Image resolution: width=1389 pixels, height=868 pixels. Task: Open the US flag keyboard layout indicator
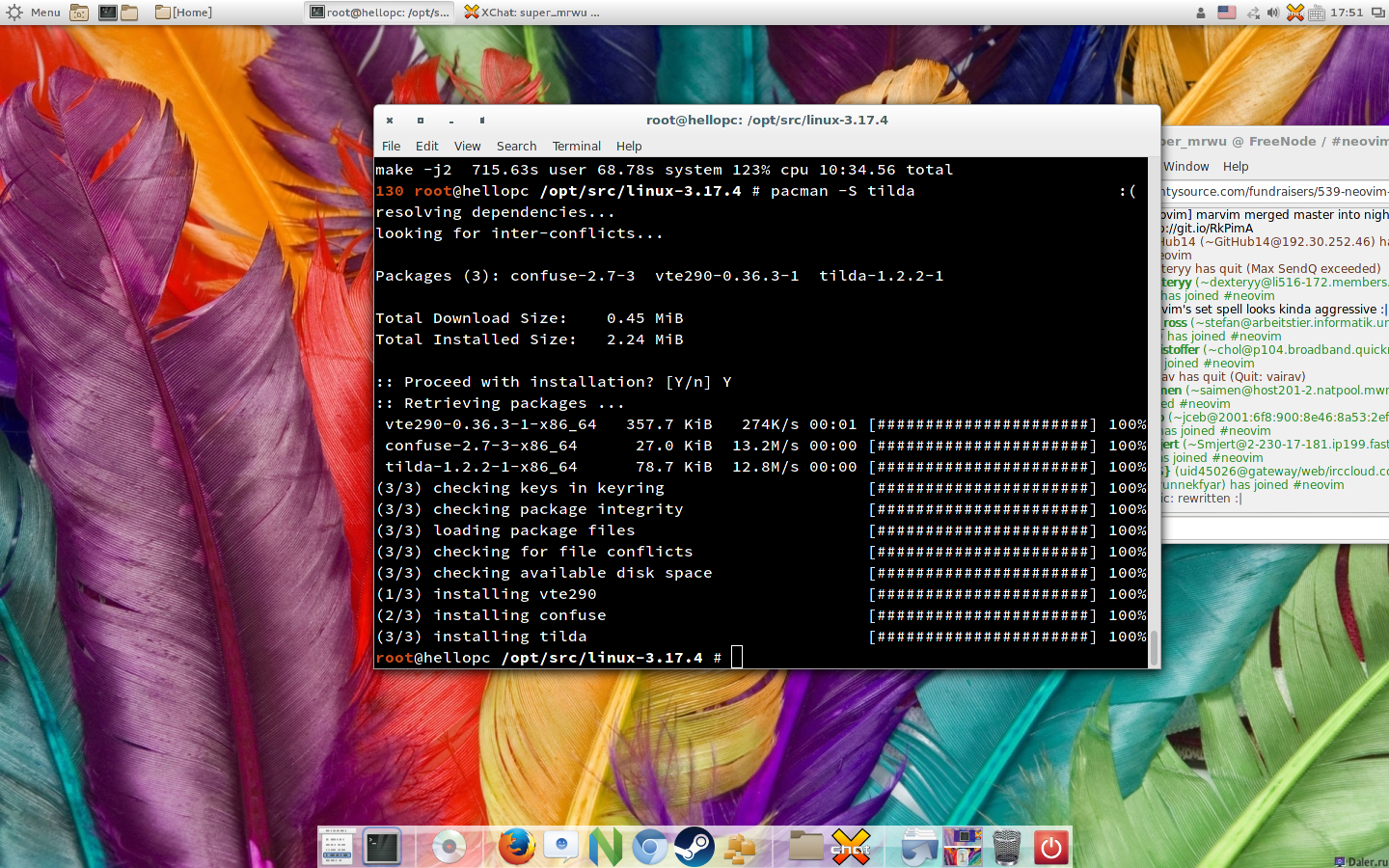point(1227,13)
